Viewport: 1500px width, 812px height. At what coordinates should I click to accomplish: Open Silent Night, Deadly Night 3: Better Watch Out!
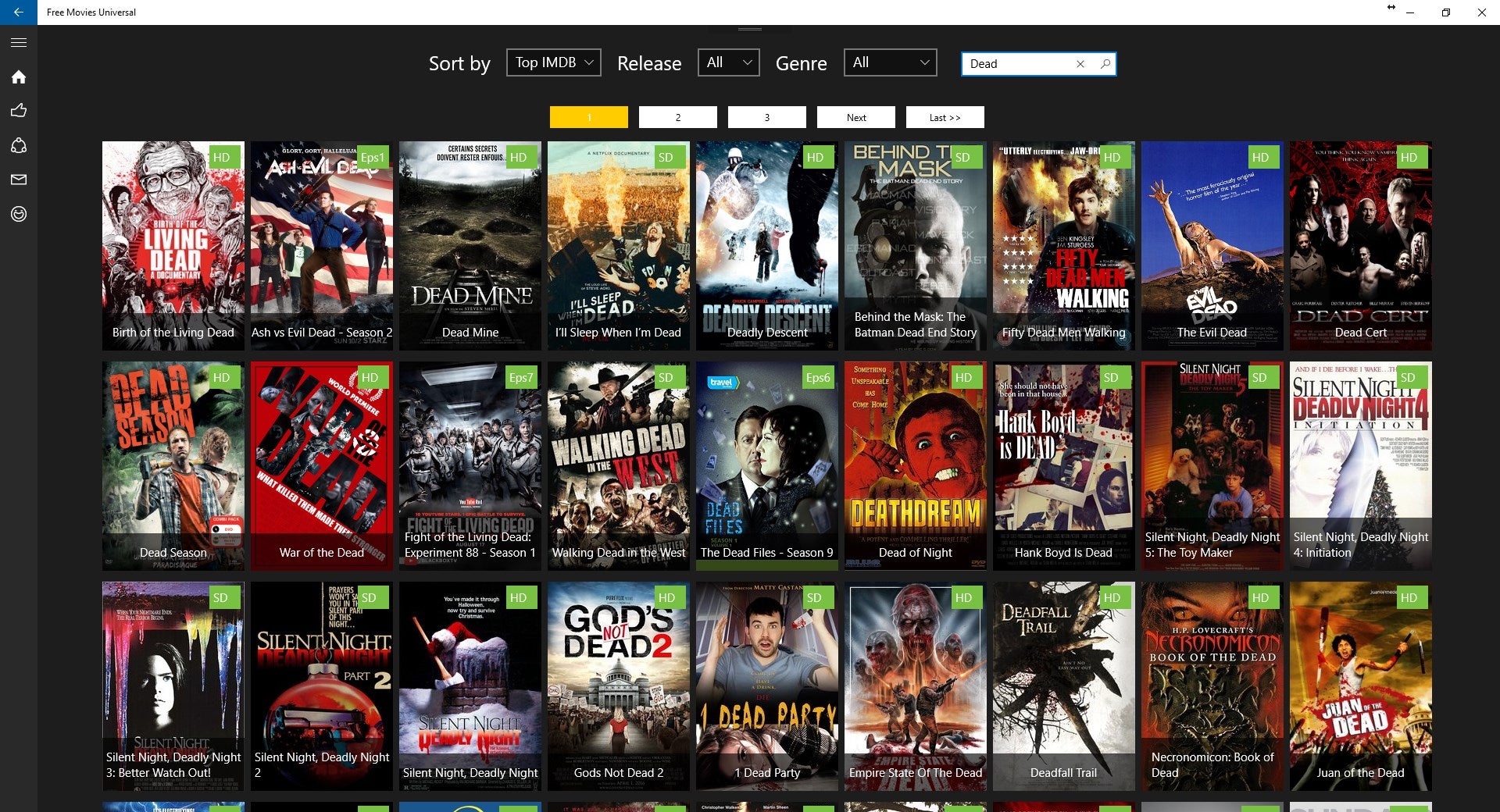coord(173,686)
